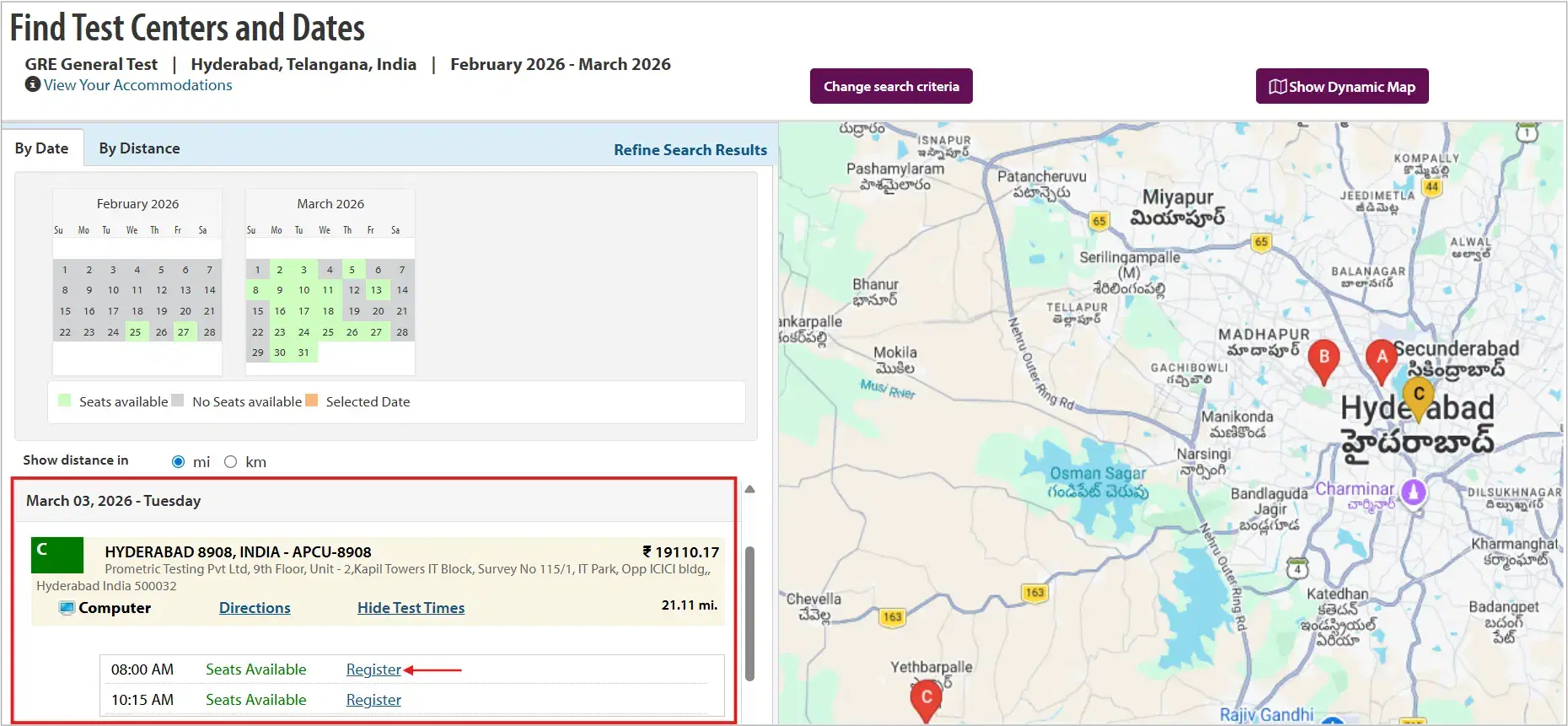Register for the 08:00 AM slot
The height and width of the screenshot is (726, 1568).
click(373, 670)
